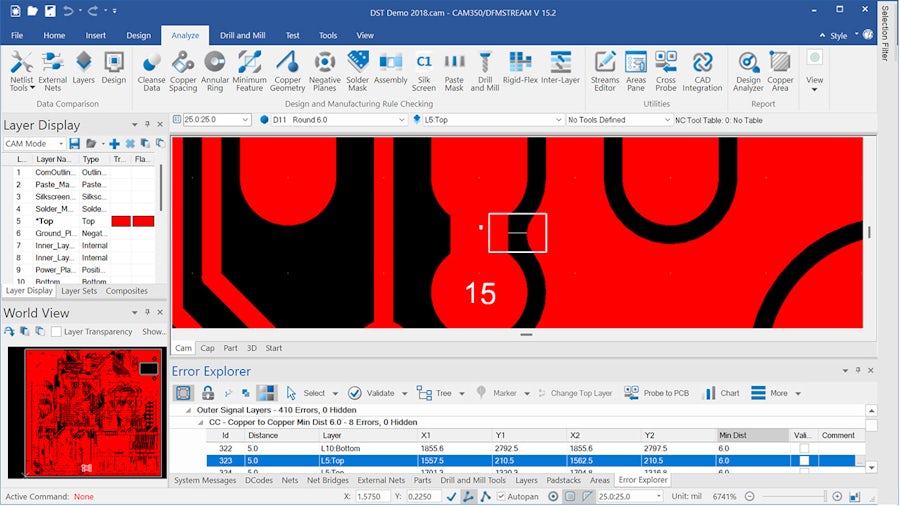Open the L5:Top layer dropdown
This screenshot has height=506, width=900.
point(493,119)
